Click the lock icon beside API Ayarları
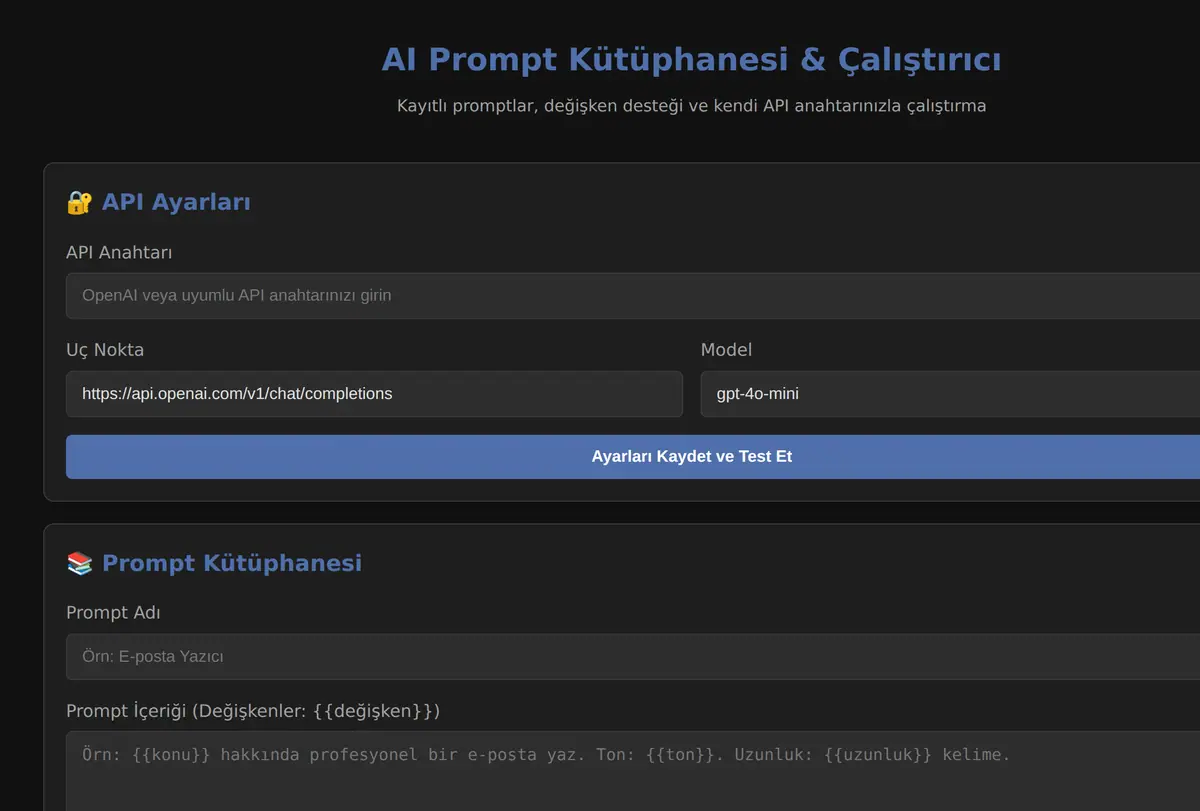This screenshot has height=811, width=1200. pyautogui.click(x=79, y=203)
